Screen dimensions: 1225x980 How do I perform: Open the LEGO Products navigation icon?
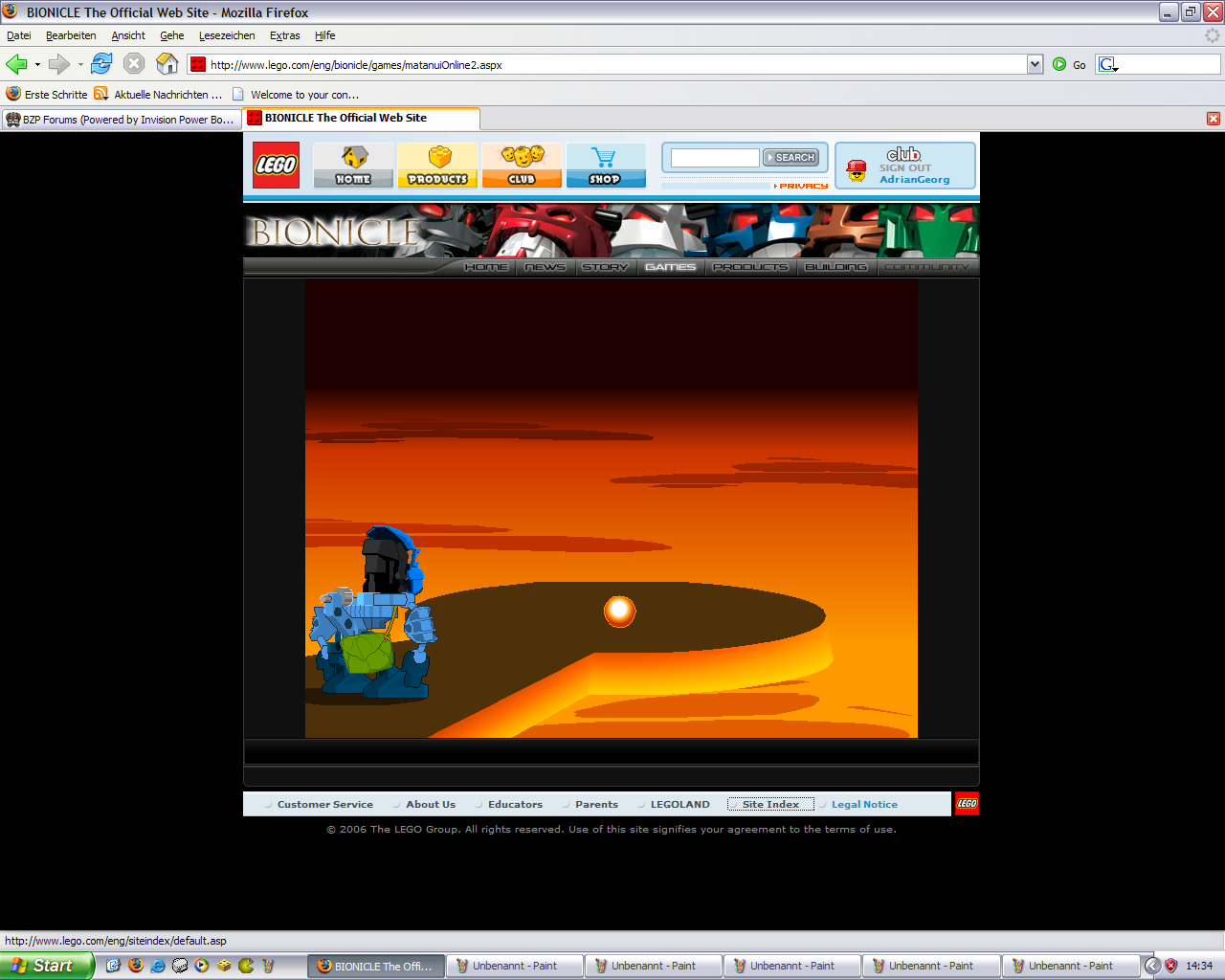coord(437,165)
